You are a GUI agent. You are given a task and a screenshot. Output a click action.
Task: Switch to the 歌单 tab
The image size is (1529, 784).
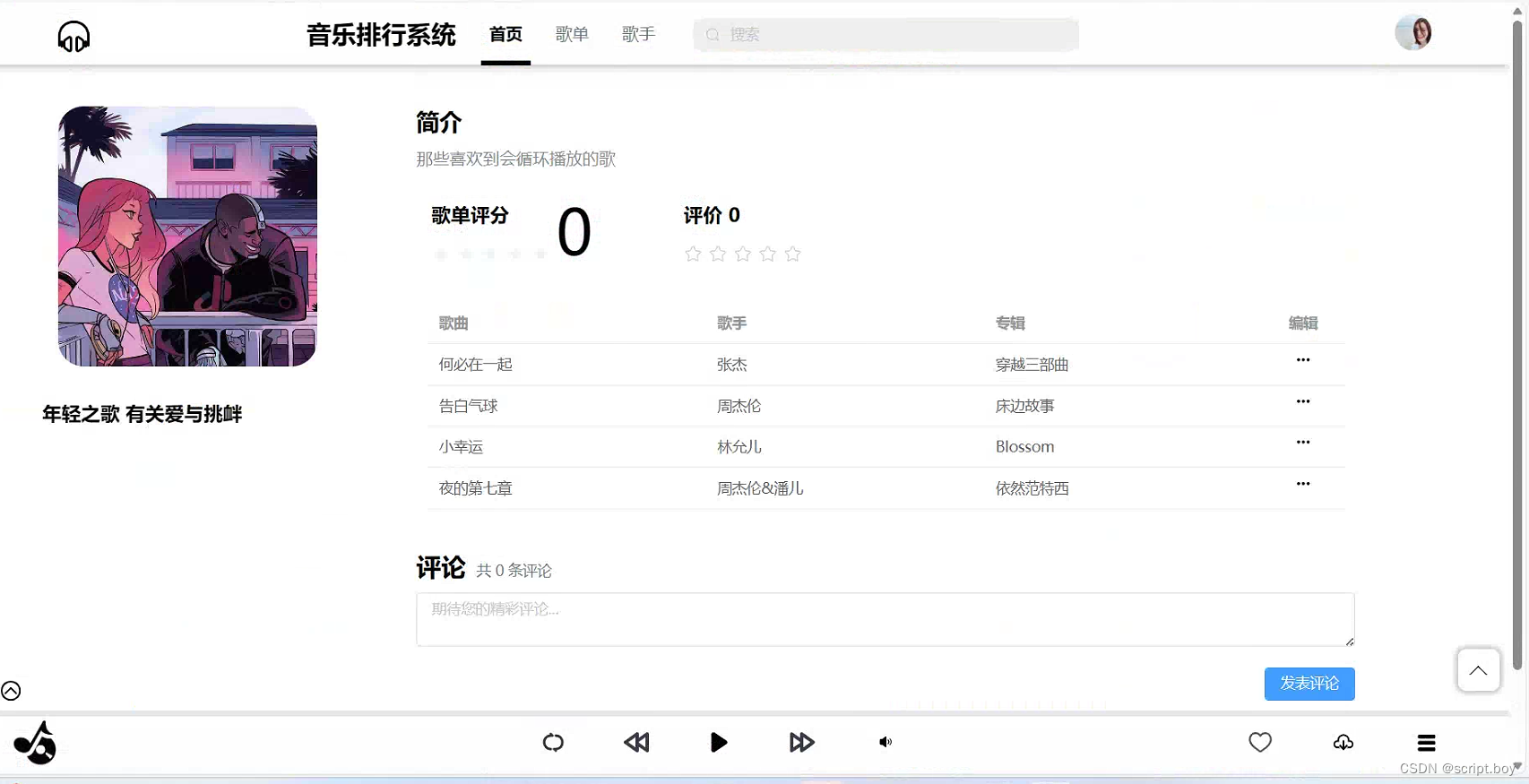pos(572,35)
